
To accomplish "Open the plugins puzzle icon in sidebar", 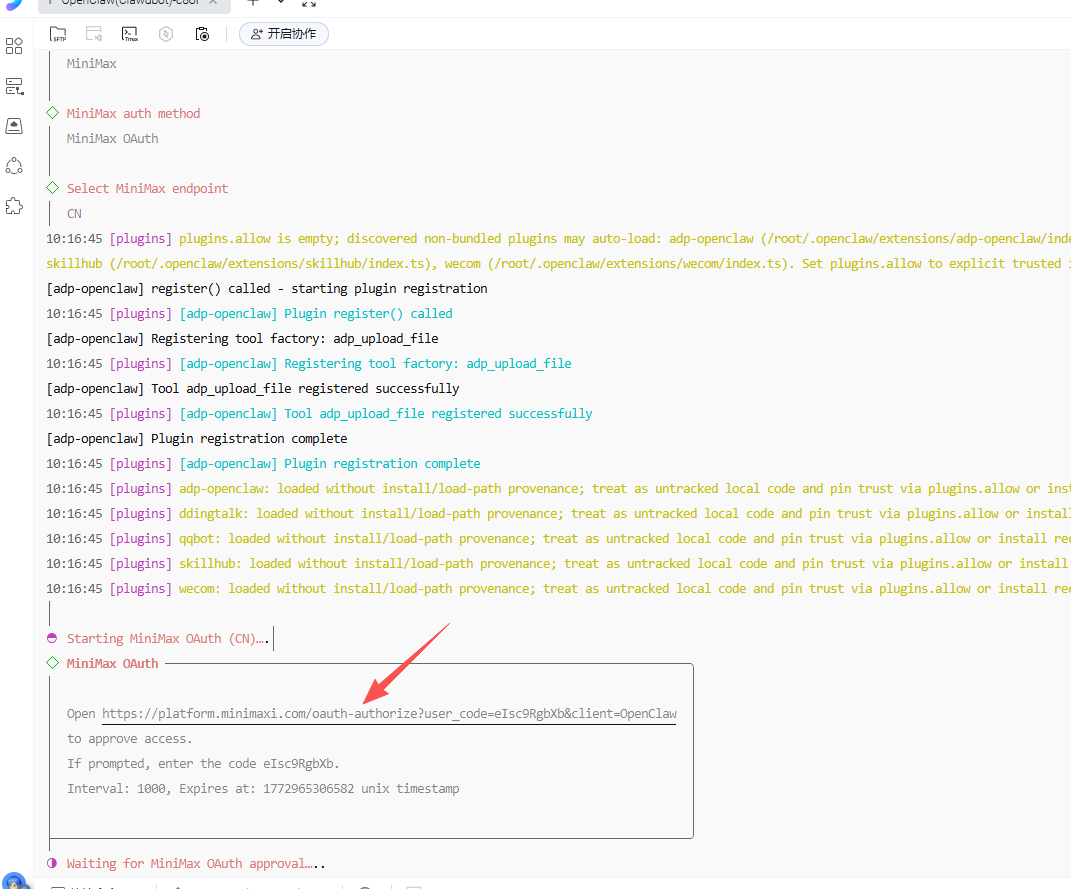I will (14, 206).
